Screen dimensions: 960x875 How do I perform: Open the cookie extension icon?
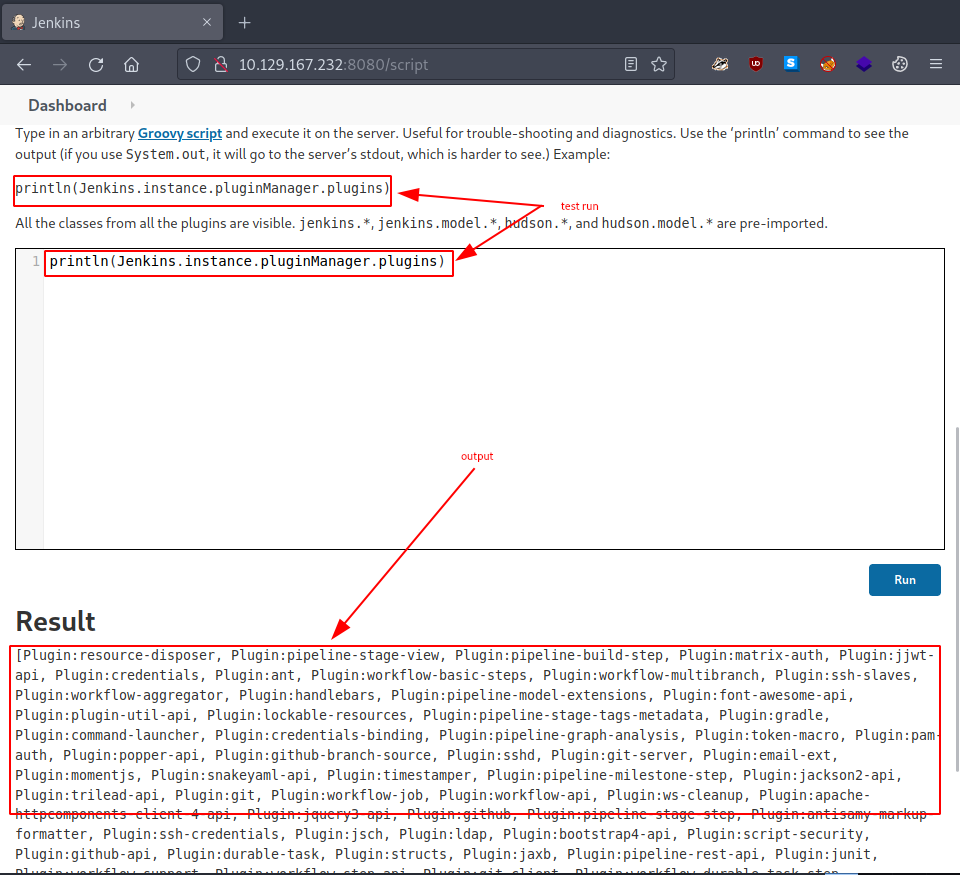coord(900,64)
